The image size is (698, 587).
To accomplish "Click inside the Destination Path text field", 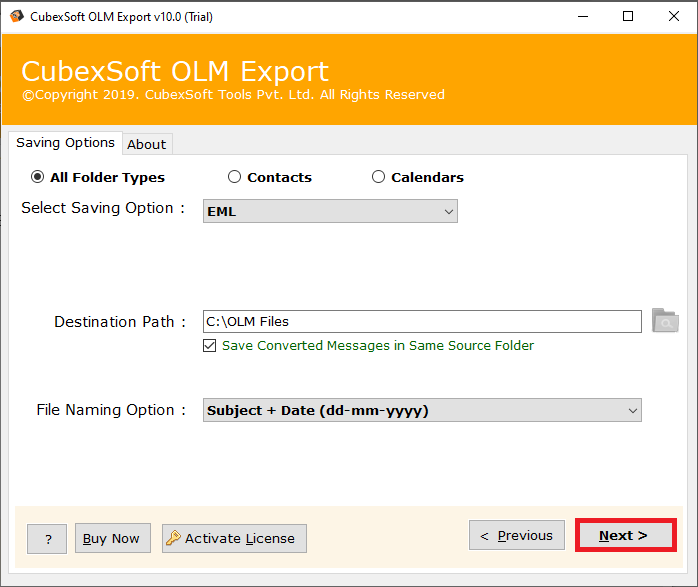I will tap(422, 321).
